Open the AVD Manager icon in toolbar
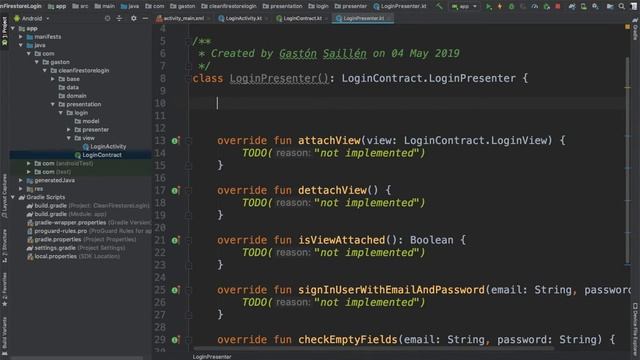 [x=584, y=6]
